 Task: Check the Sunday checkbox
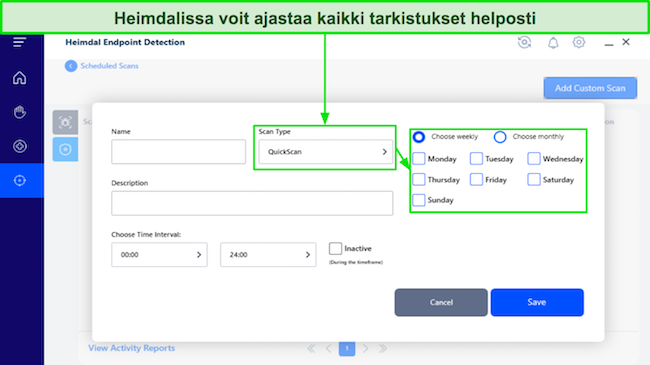[x=419, y=200]
